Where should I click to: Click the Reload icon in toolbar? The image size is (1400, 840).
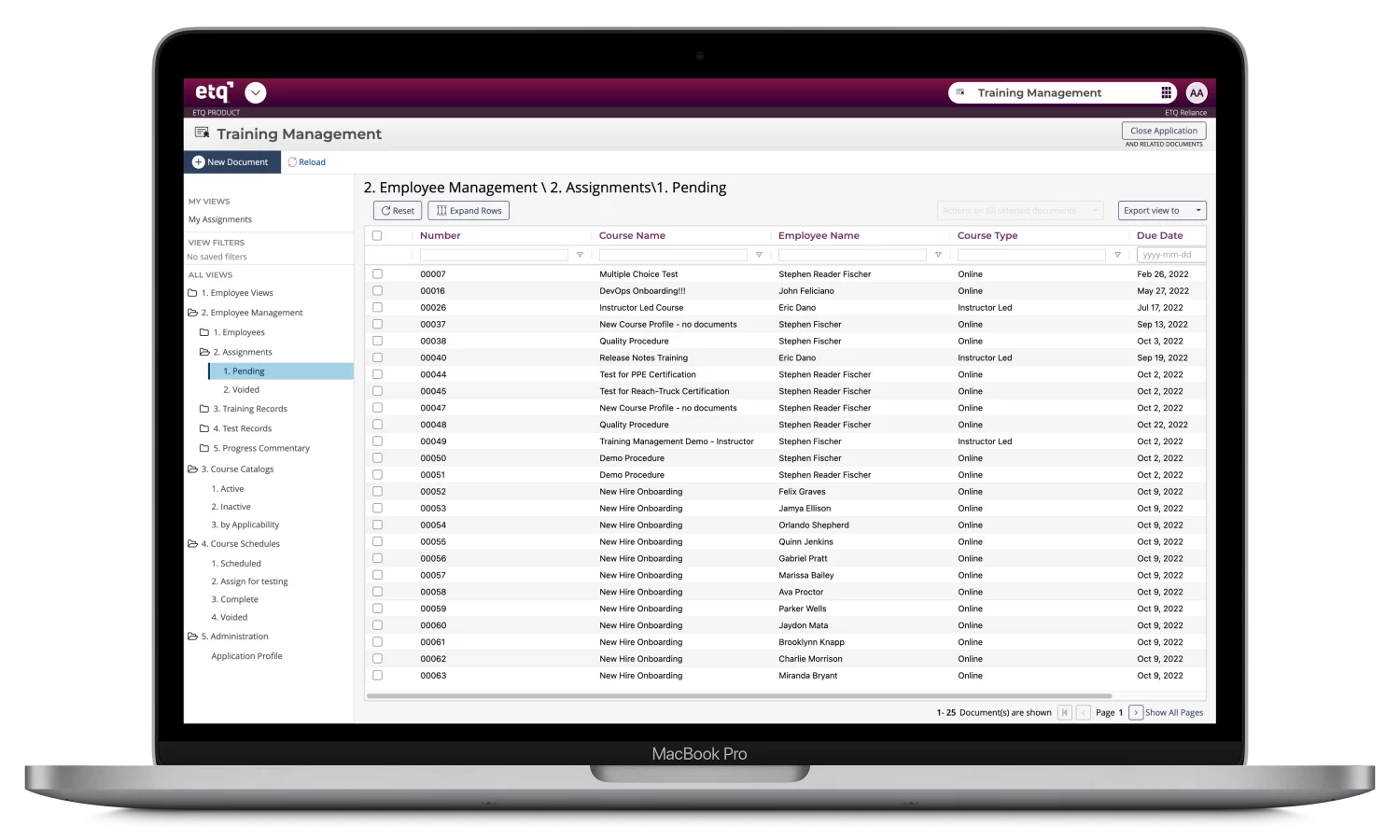click(292, 162)
